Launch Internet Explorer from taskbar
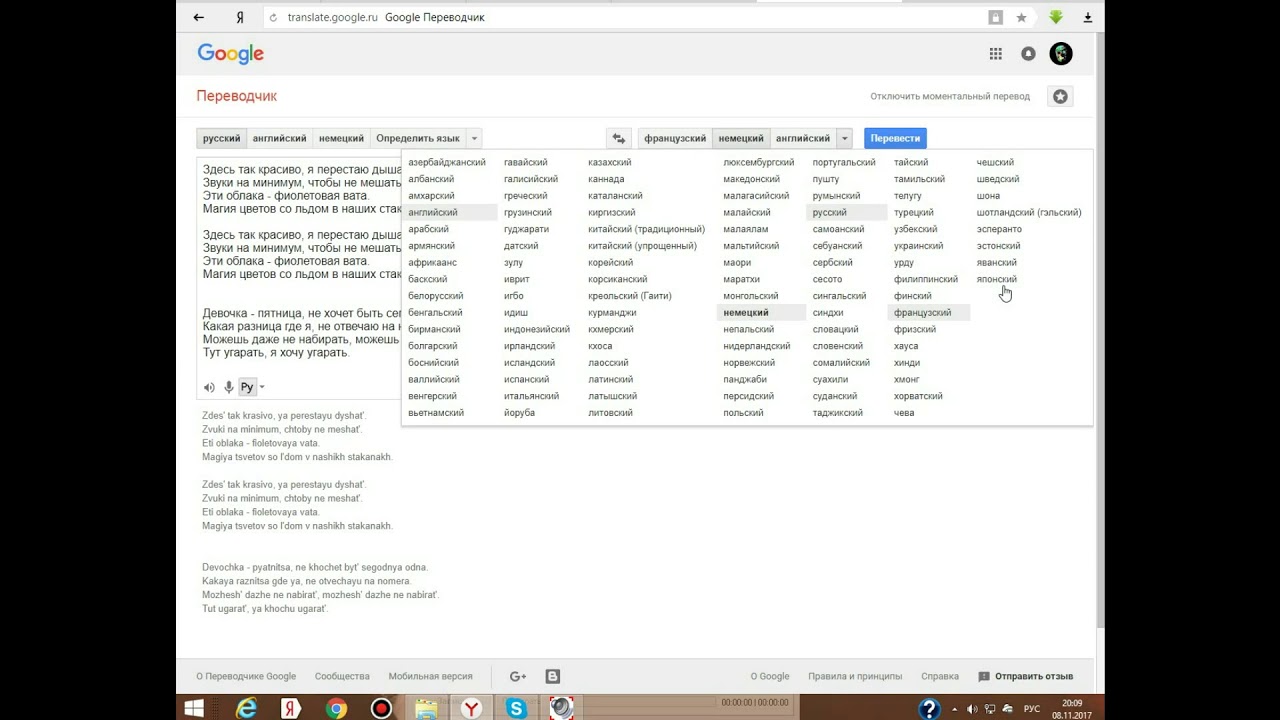1280x720 pixels. coord(246,708)
